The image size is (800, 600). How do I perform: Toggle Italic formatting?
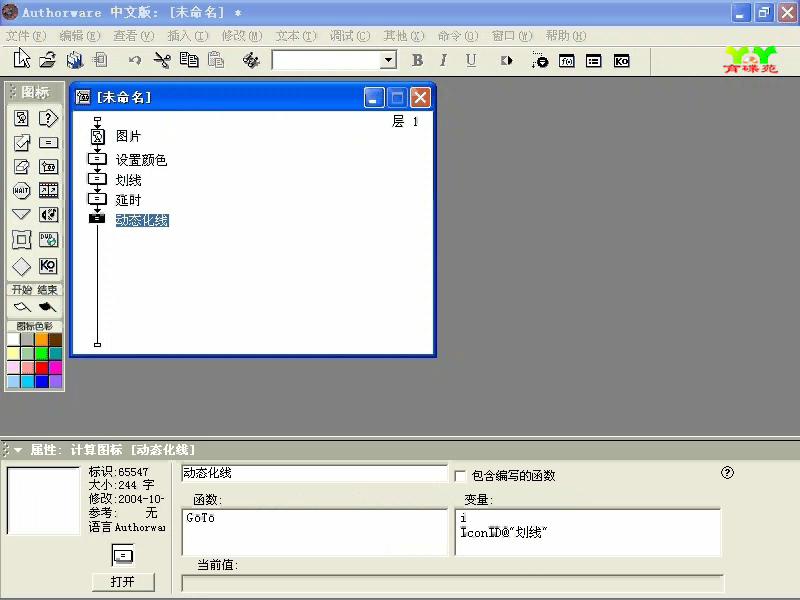click(x=443, y=60)
